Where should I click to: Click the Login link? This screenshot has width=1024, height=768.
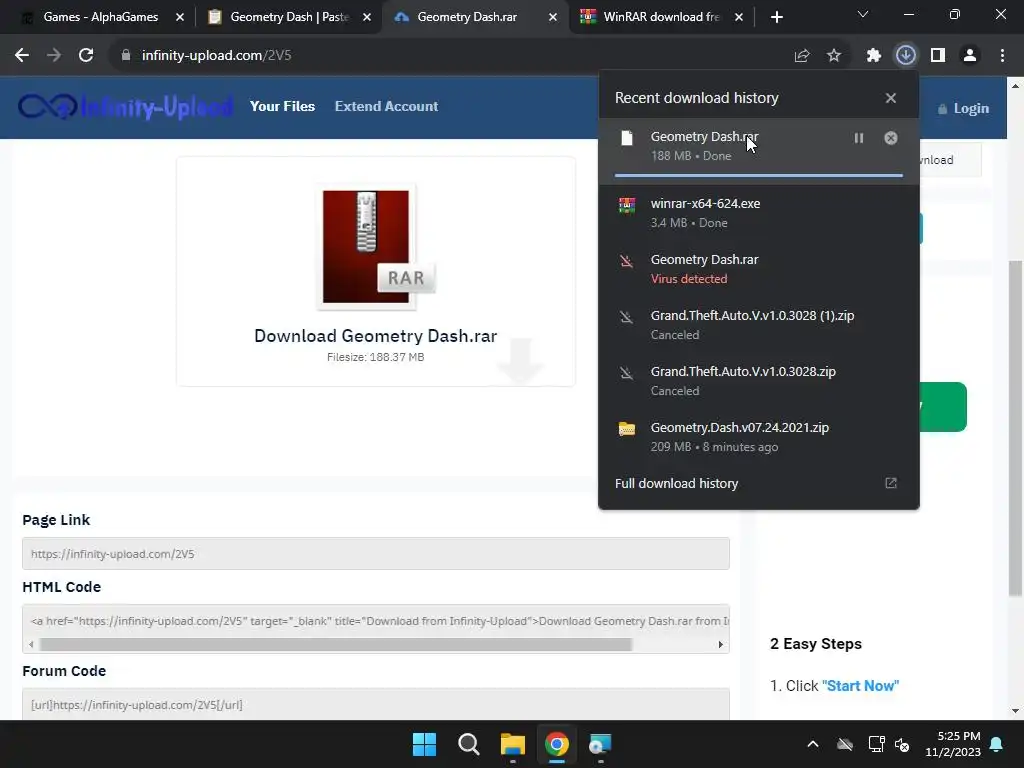point(963,108)
